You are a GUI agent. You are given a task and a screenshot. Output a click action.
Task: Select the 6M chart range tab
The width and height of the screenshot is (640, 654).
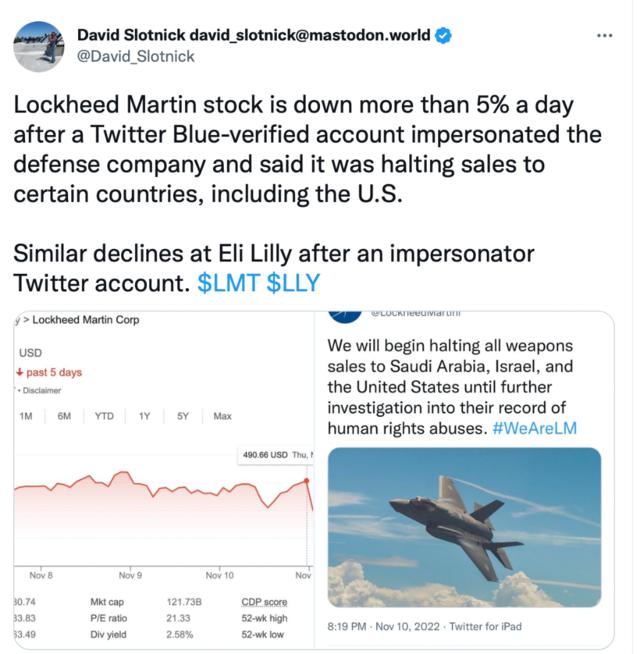coord(64,416)
